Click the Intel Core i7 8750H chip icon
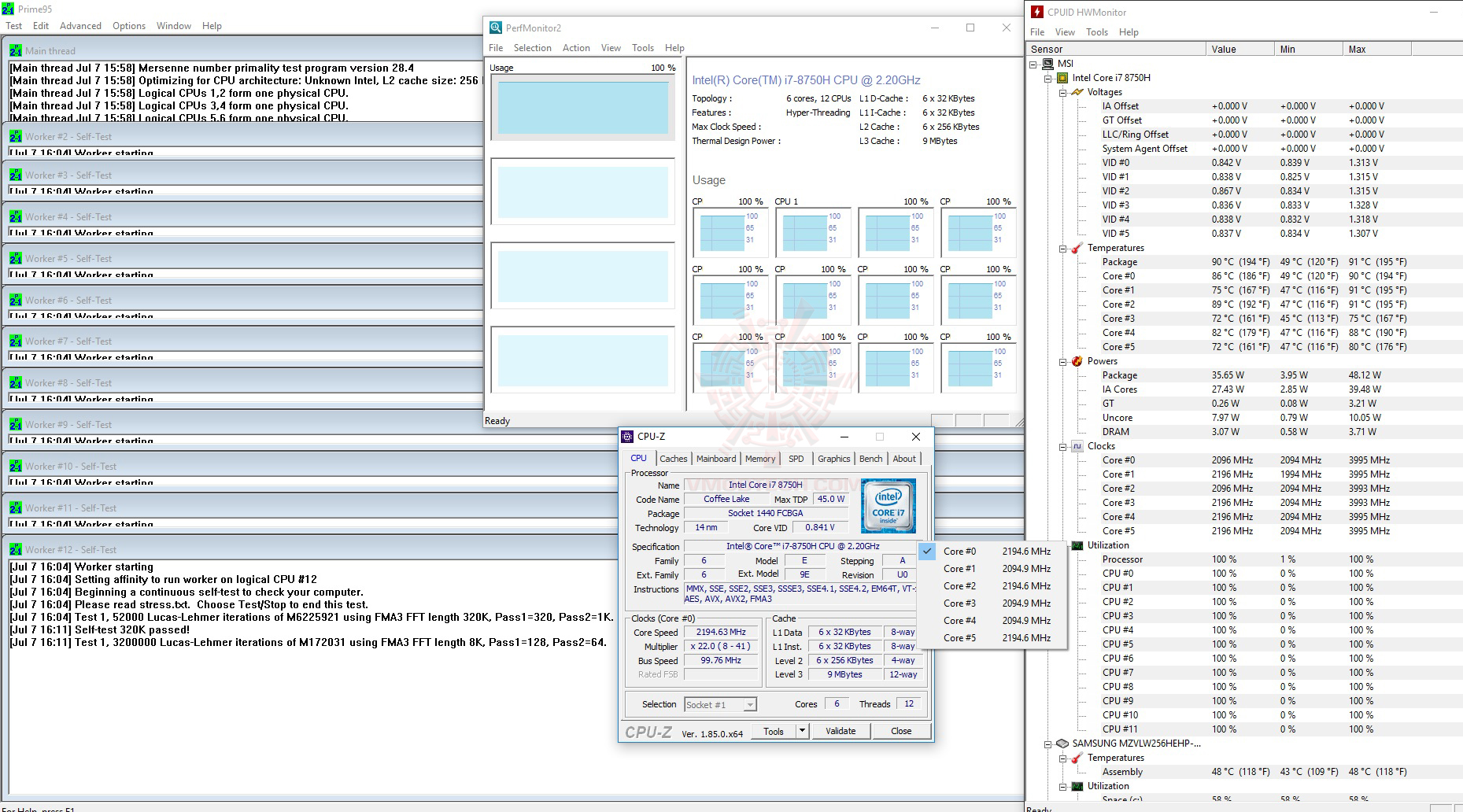 1062,78
